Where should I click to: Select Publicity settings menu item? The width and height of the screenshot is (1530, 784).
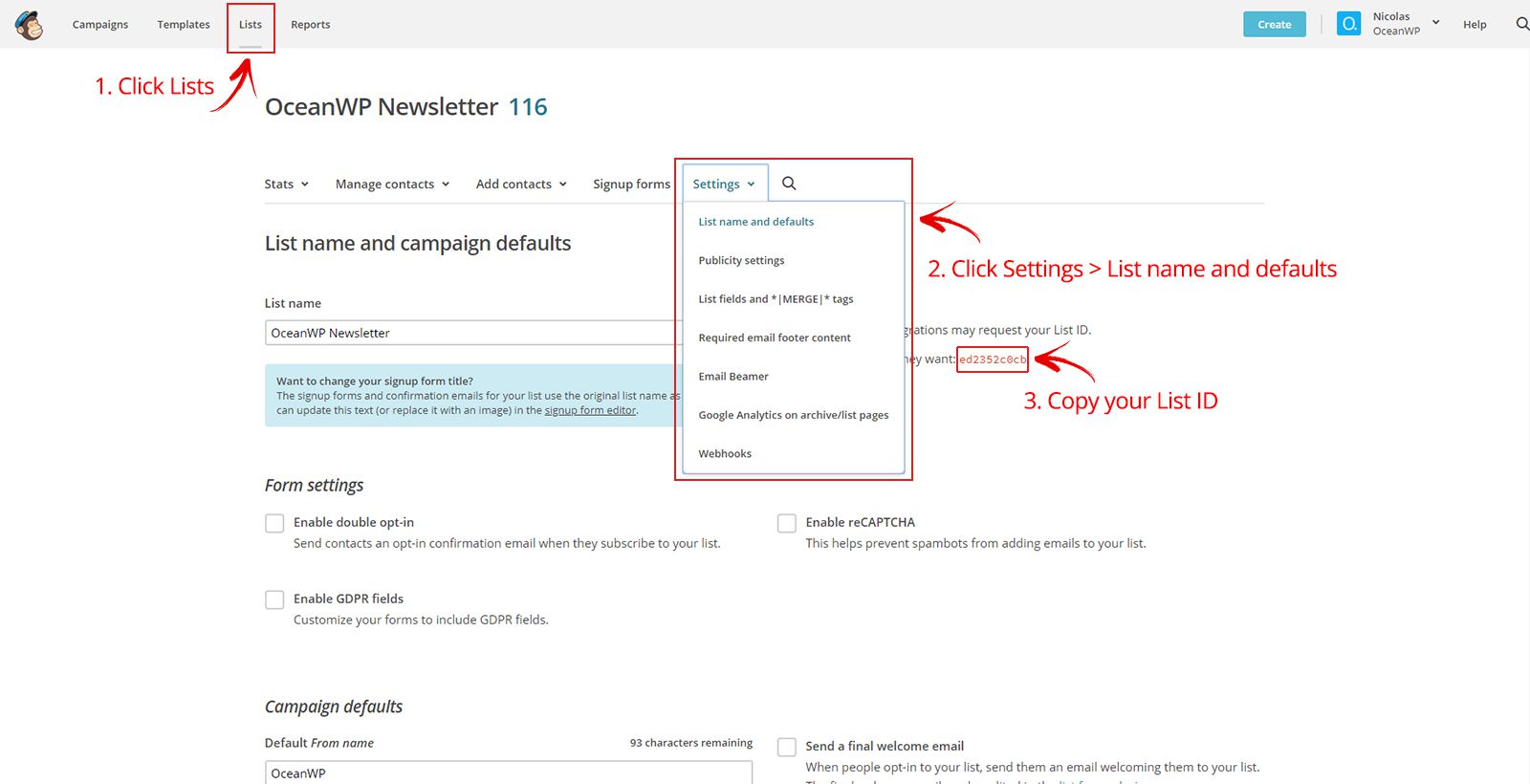click(741, 260)
